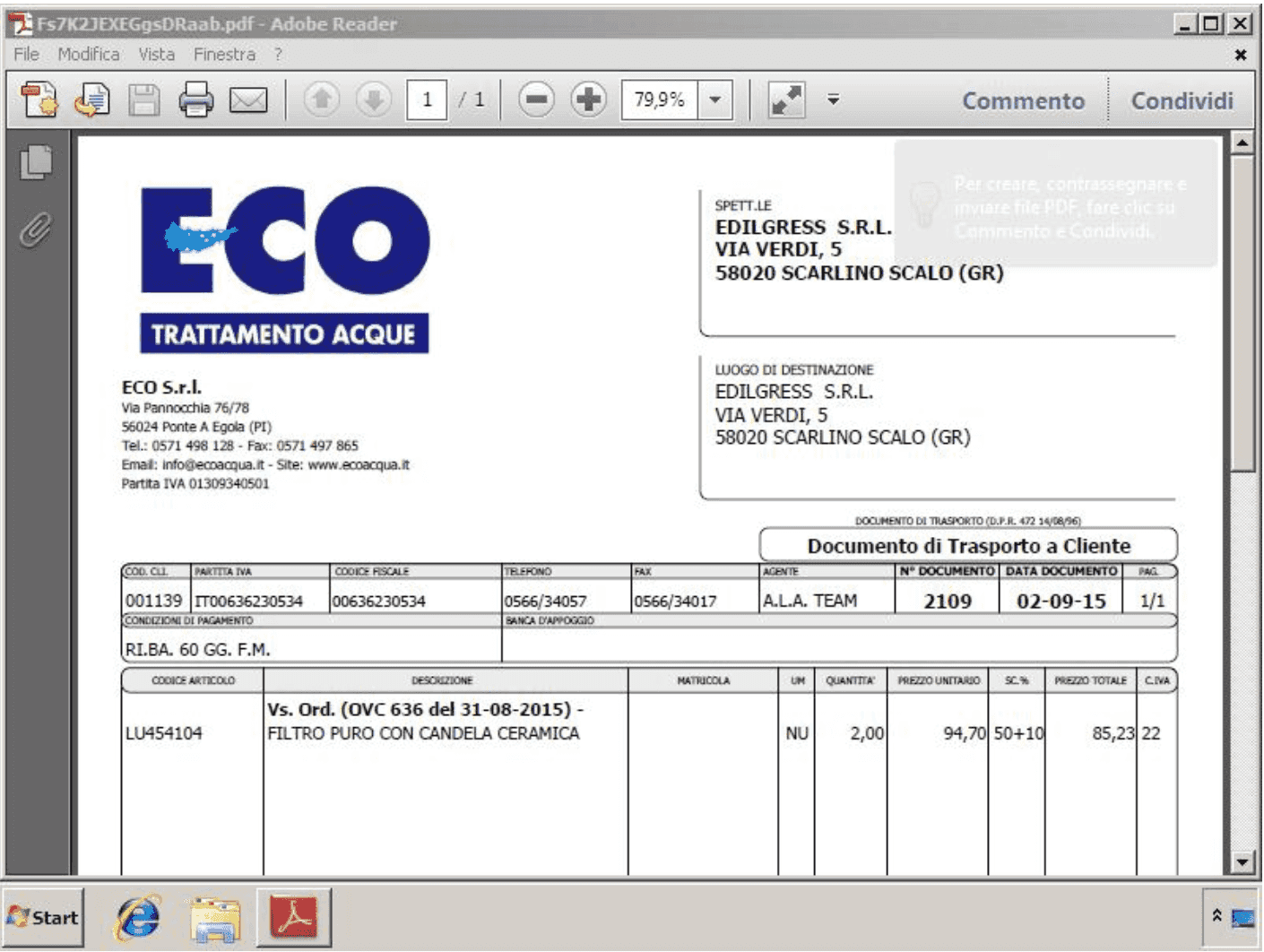Viewport: 1264px width, 952px height.
Task: Open the zoom percentage dropdown
Action: [714, 100]
